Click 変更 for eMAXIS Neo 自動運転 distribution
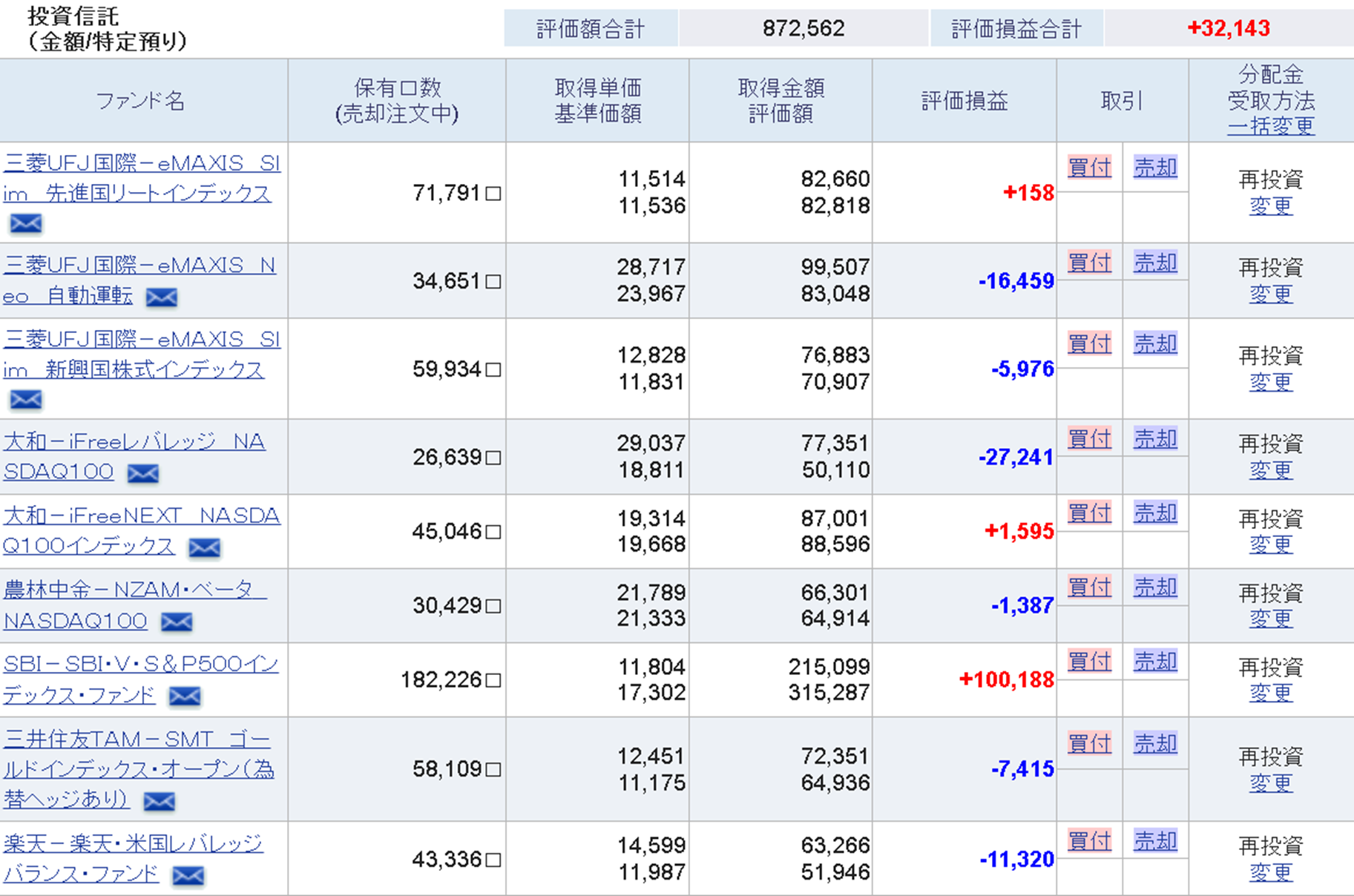The width and height of the screenshot is (1354, 896). pyautogui.click(x=1270, y=294)
